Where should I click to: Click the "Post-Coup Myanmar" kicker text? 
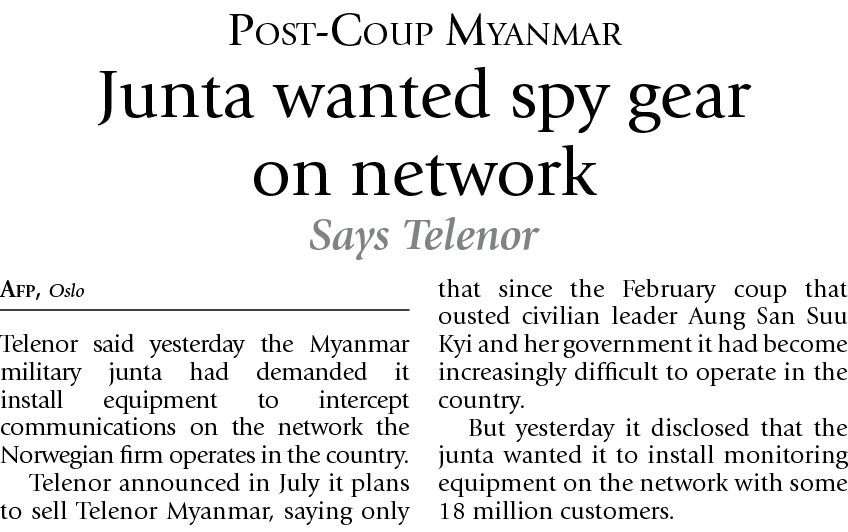pyautogui.click(x=424, y=31)
